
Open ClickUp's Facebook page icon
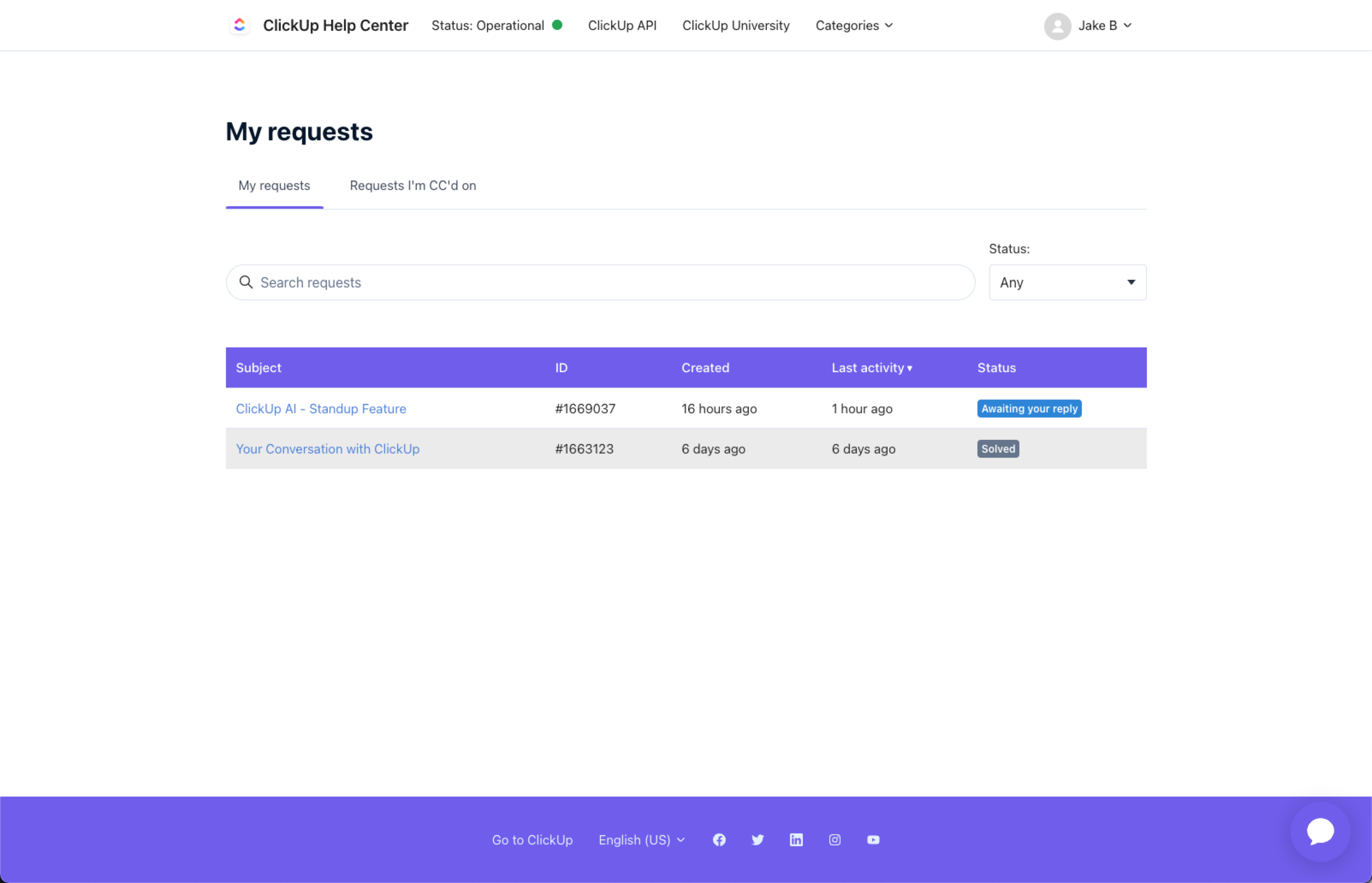coord(719,840)
